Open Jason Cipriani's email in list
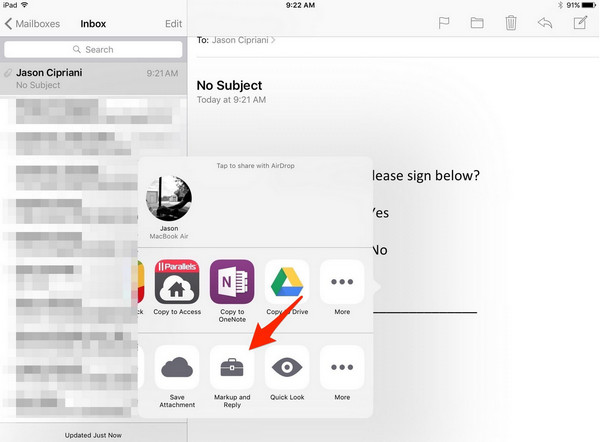The image size is (600, 442). click(93, 78)
